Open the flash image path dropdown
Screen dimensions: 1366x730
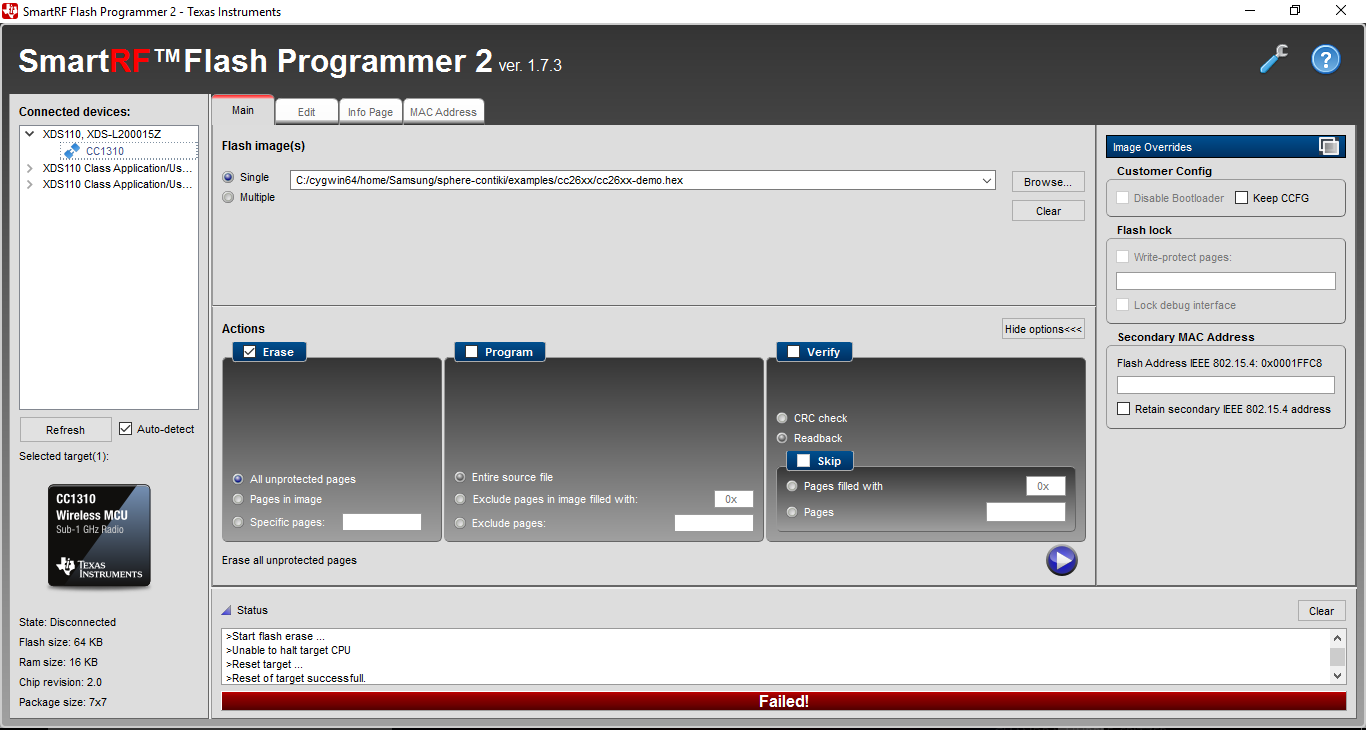coord(987,180)
